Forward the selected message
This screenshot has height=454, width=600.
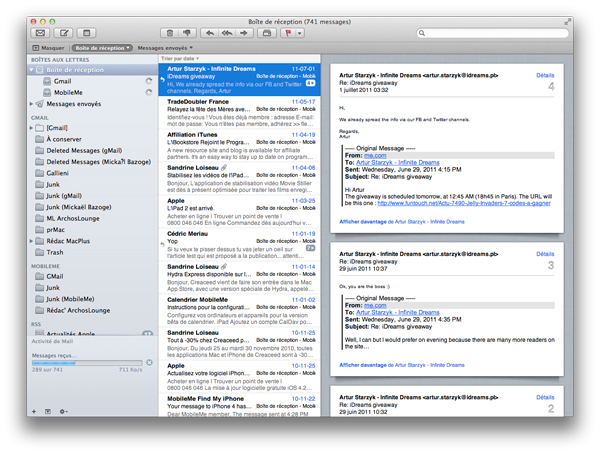pyautogui.click(x=244, y=33)
